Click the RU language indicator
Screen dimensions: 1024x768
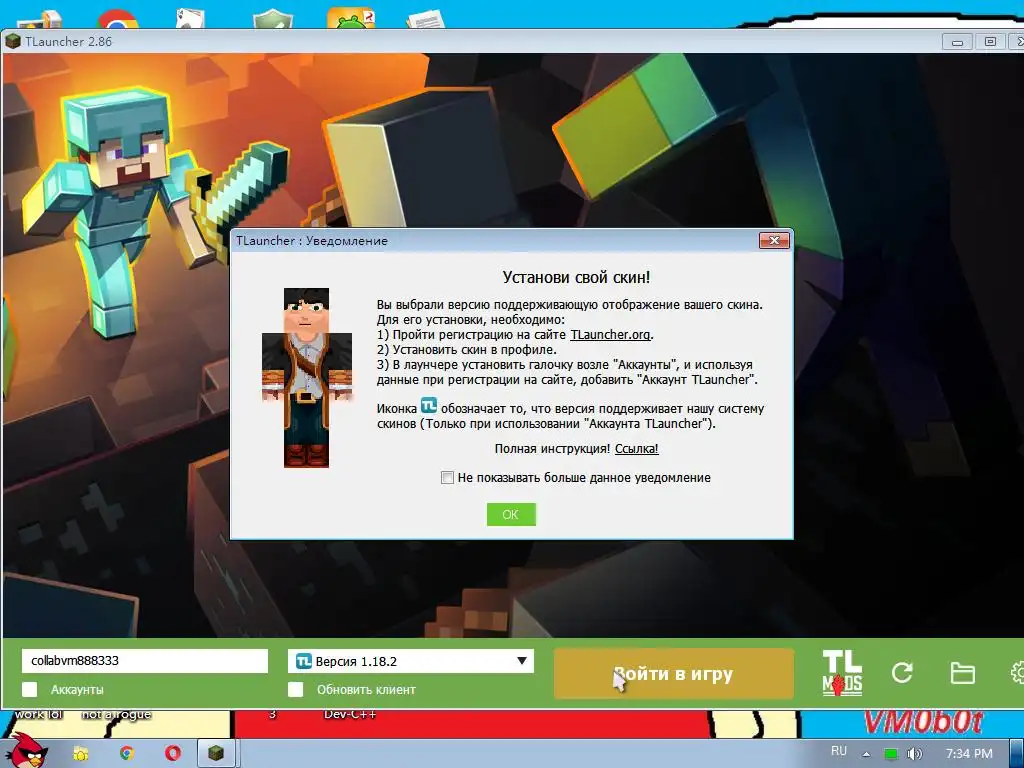point(839,751)
